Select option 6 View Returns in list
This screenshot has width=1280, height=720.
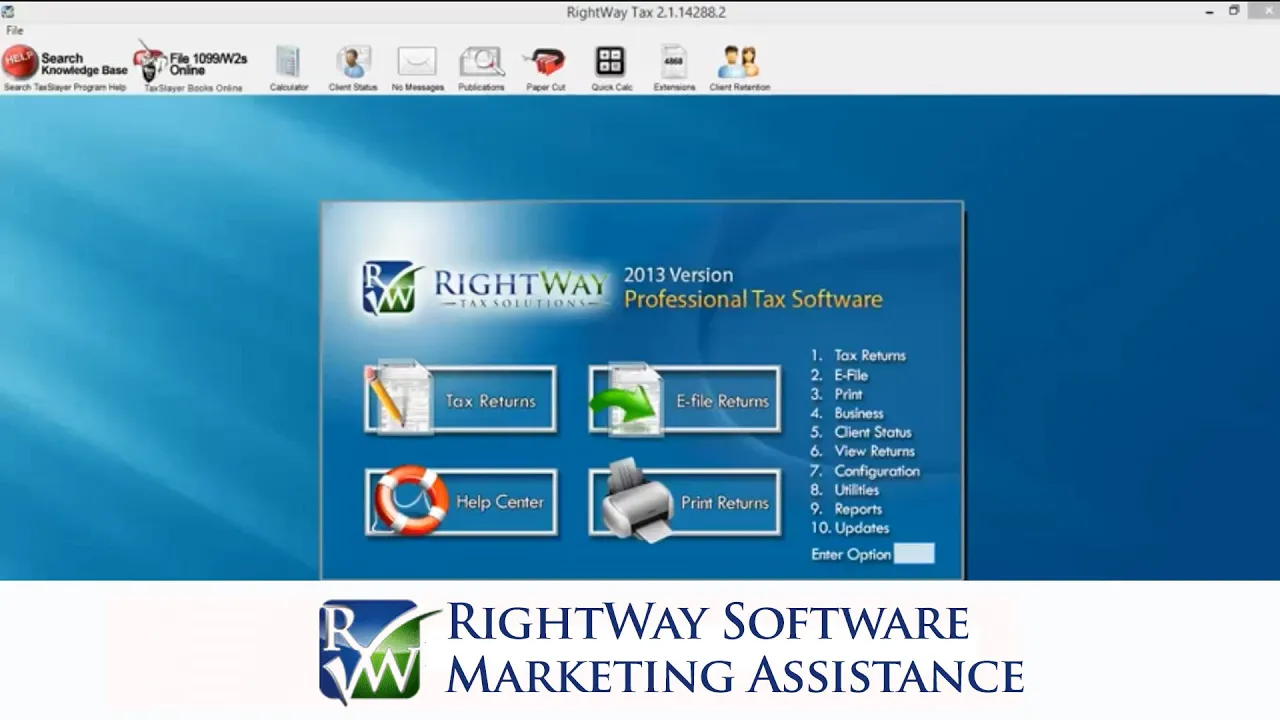[x=862, y=451]
